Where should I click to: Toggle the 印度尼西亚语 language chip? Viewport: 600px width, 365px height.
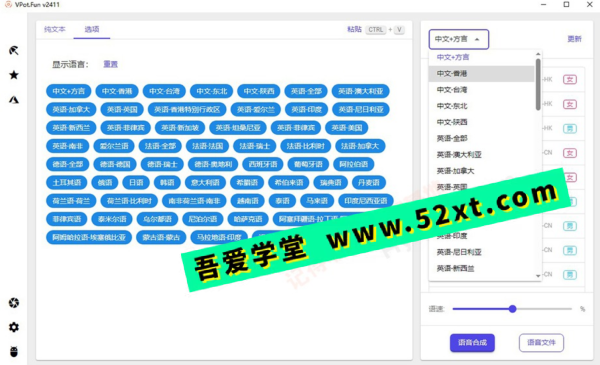[x=366, y=201]
